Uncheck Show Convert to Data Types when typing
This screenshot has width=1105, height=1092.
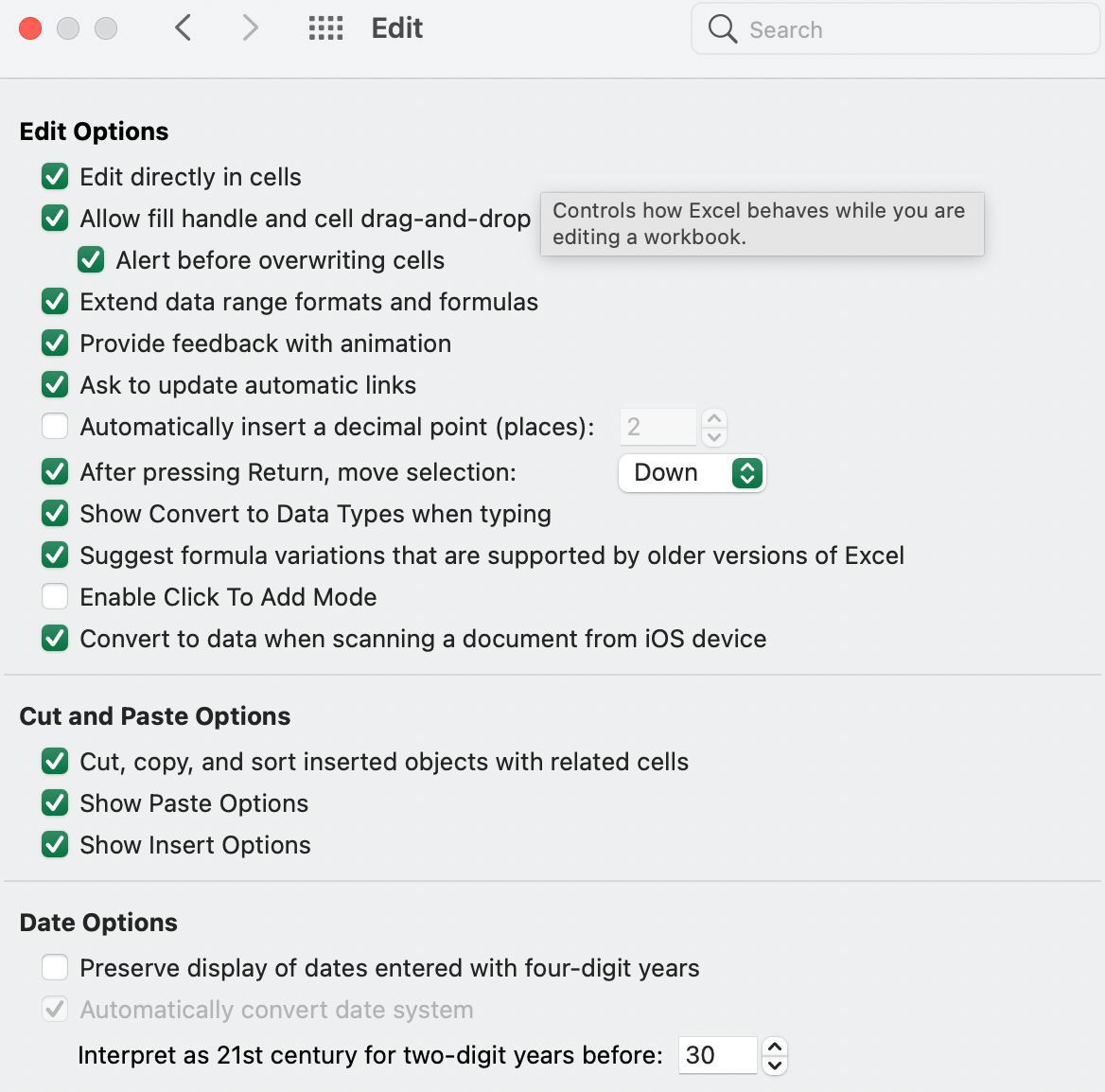55,514
